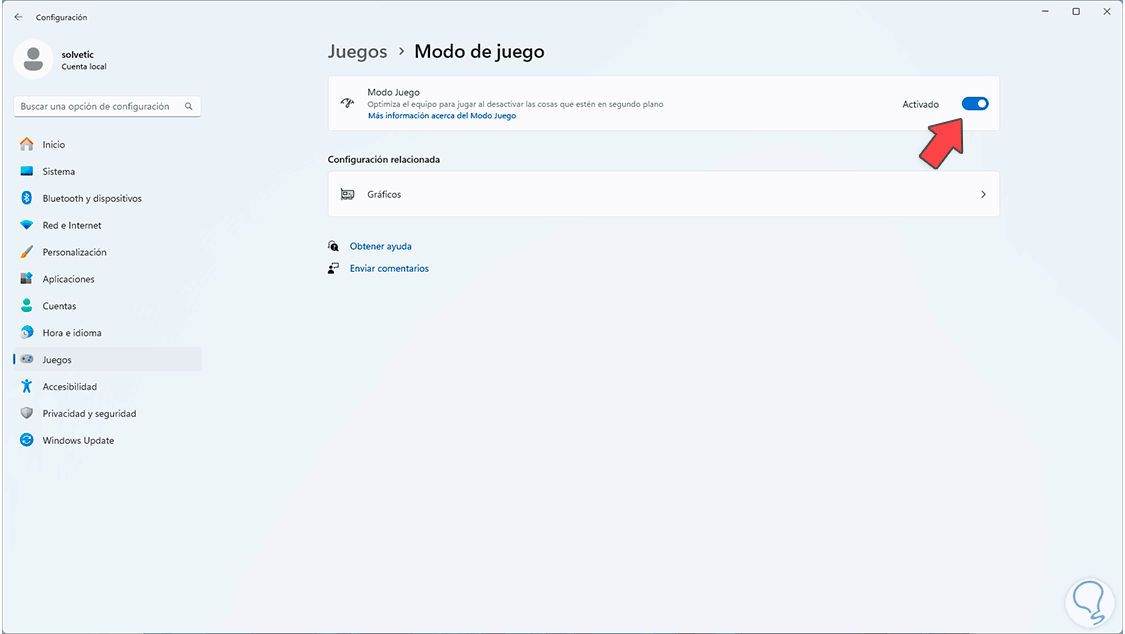
Task: Open Personalización settings
Action: pyautogui.click(x=107, y=252)
